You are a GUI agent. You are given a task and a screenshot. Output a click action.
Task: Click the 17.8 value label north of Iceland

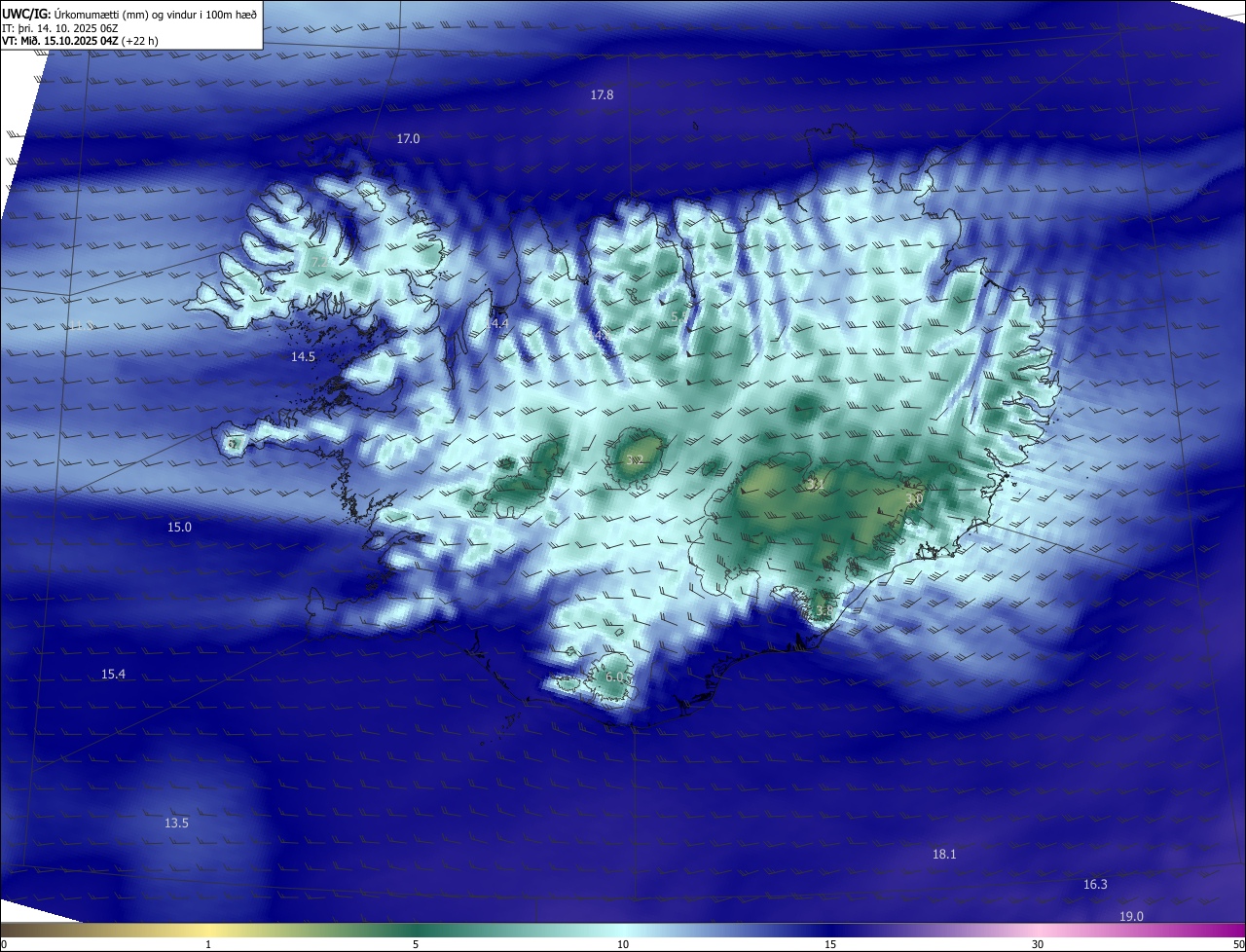[x=603, y=94]
